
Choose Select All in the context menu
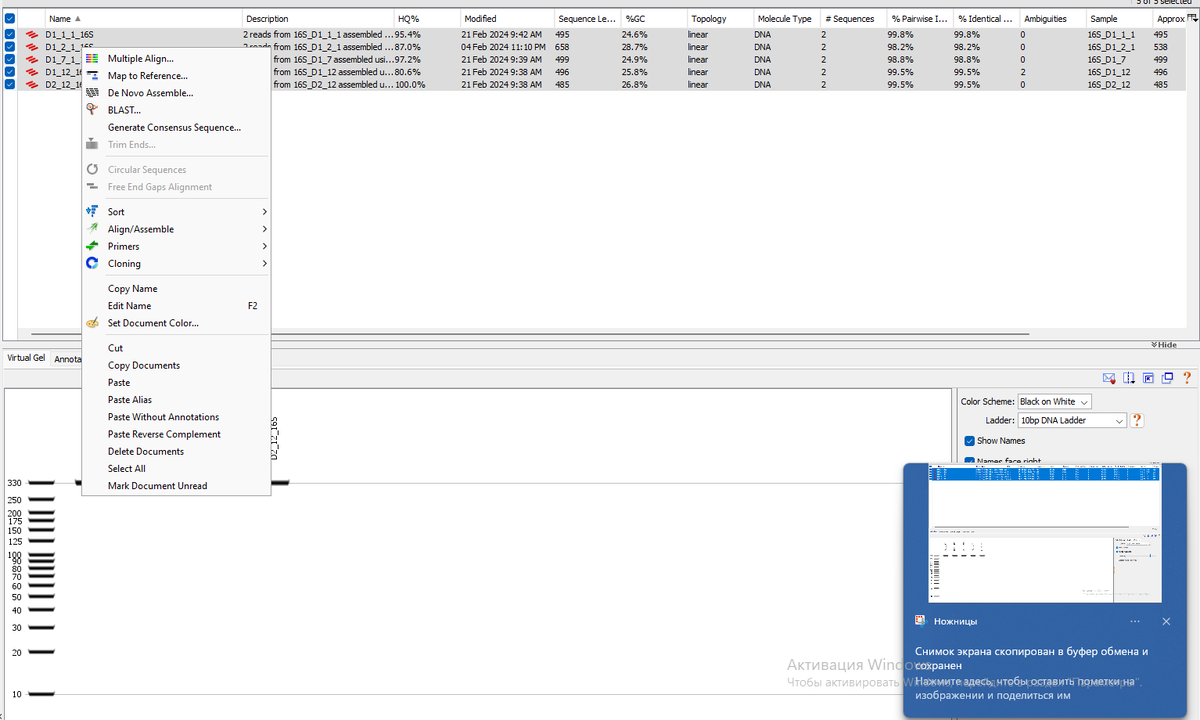coord(176,468)
